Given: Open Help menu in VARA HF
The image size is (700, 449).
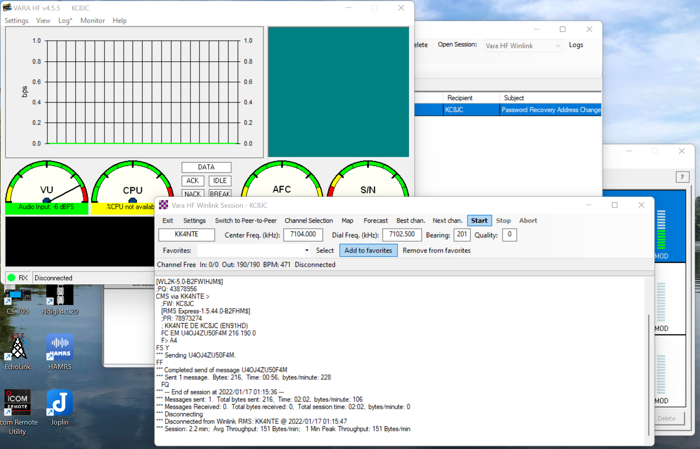Looking at the screenshot, I should pyautogui.click(x=119, y=21).
